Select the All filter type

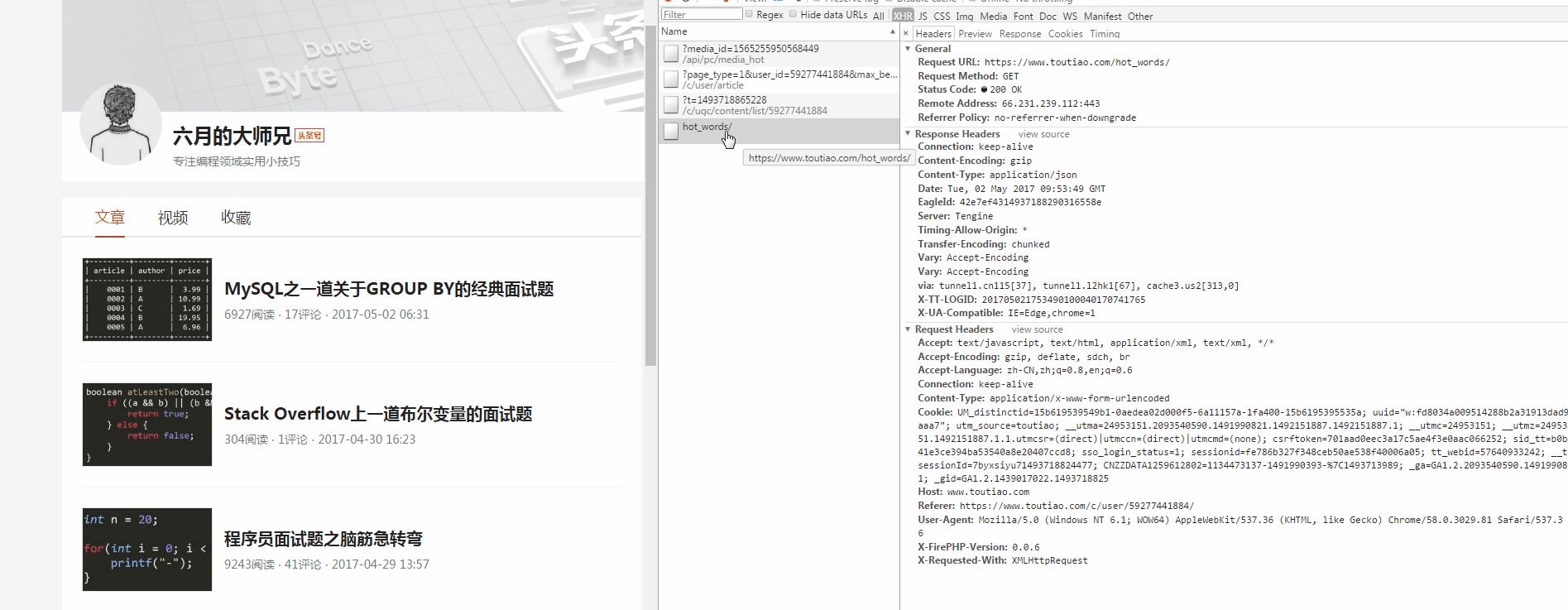(x=879, y=16)
